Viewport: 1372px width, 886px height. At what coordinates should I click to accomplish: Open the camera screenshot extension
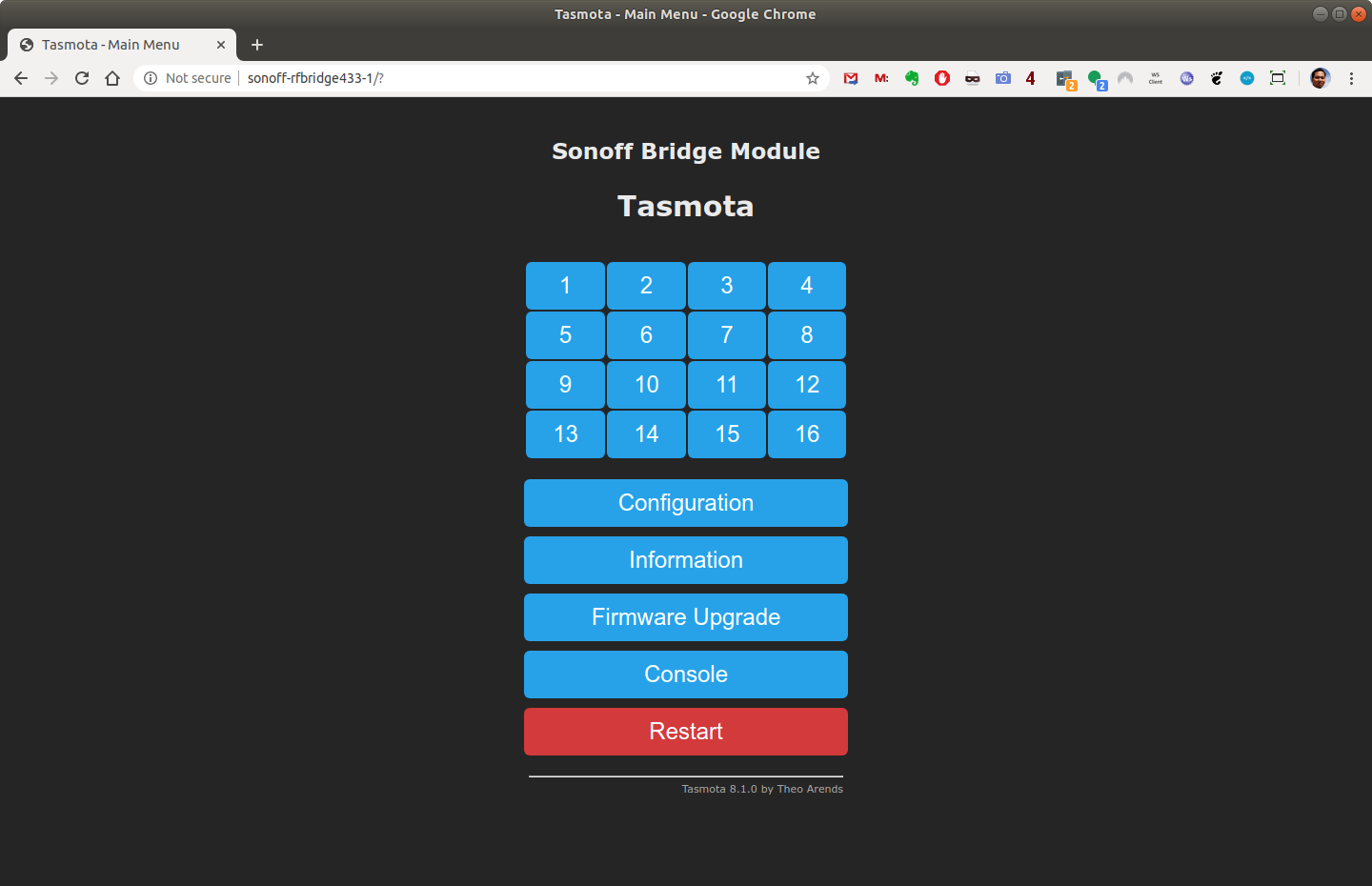point(1003,78)
